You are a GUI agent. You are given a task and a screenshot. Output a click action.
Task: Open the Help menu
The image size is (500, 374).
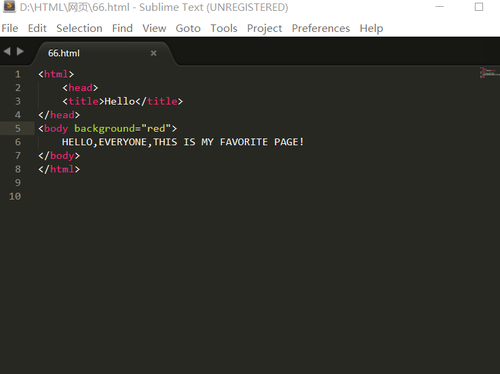[371, 29]
